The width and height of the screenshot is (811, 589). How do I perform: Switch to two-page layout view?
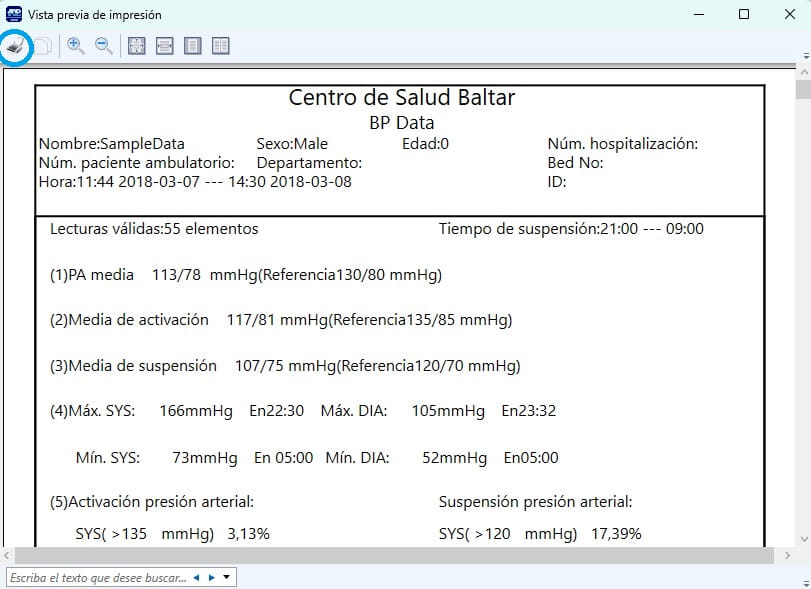(x=220, y=45)
